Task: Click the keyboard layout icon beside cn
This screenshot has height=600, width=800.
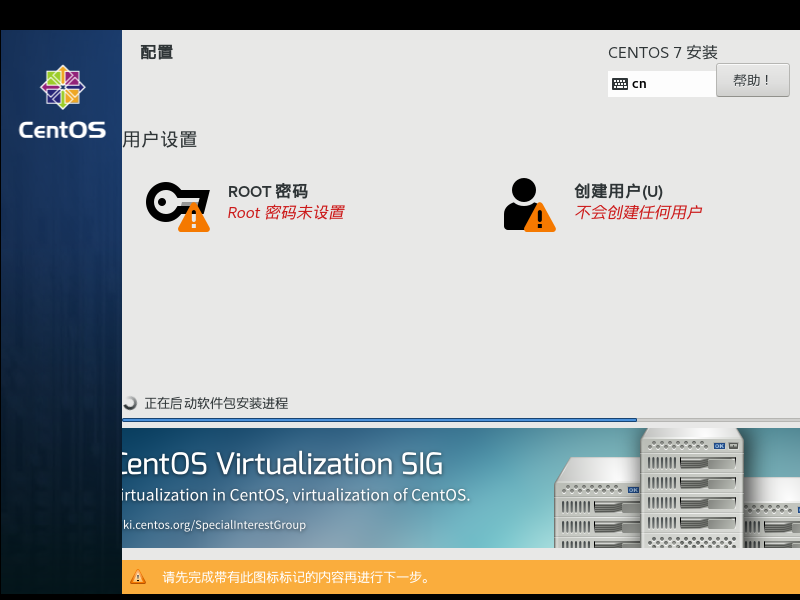Action: click(620, 84)
